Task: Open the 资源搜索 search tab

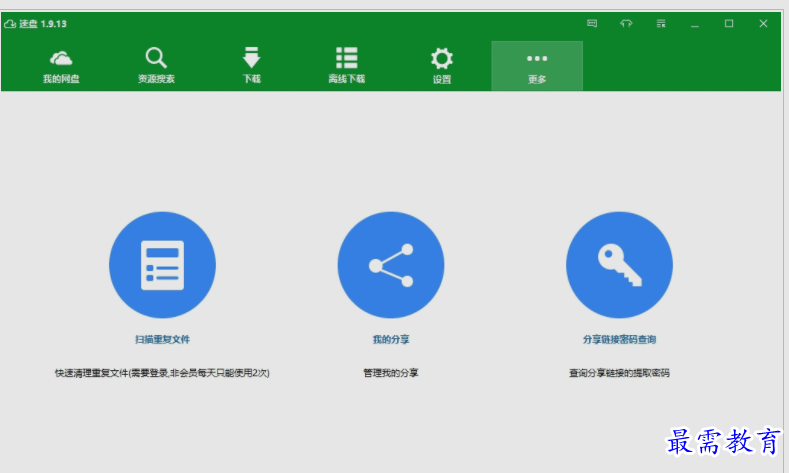Action: tap(156, 66)
